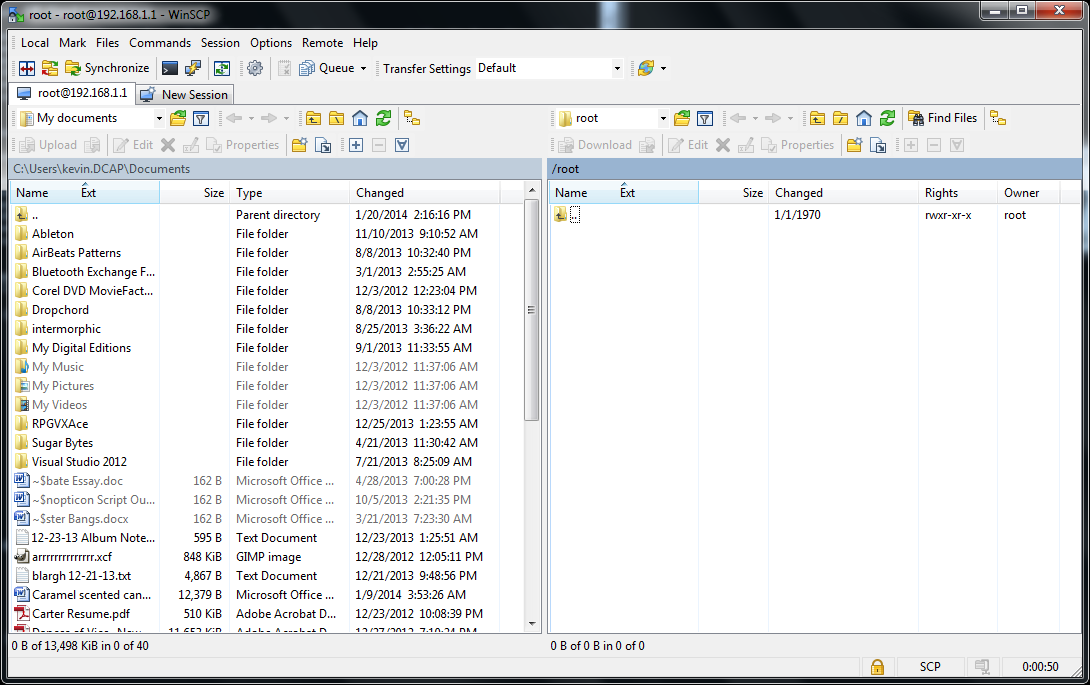Click local scrollbar down arrow

coord(532,624)
